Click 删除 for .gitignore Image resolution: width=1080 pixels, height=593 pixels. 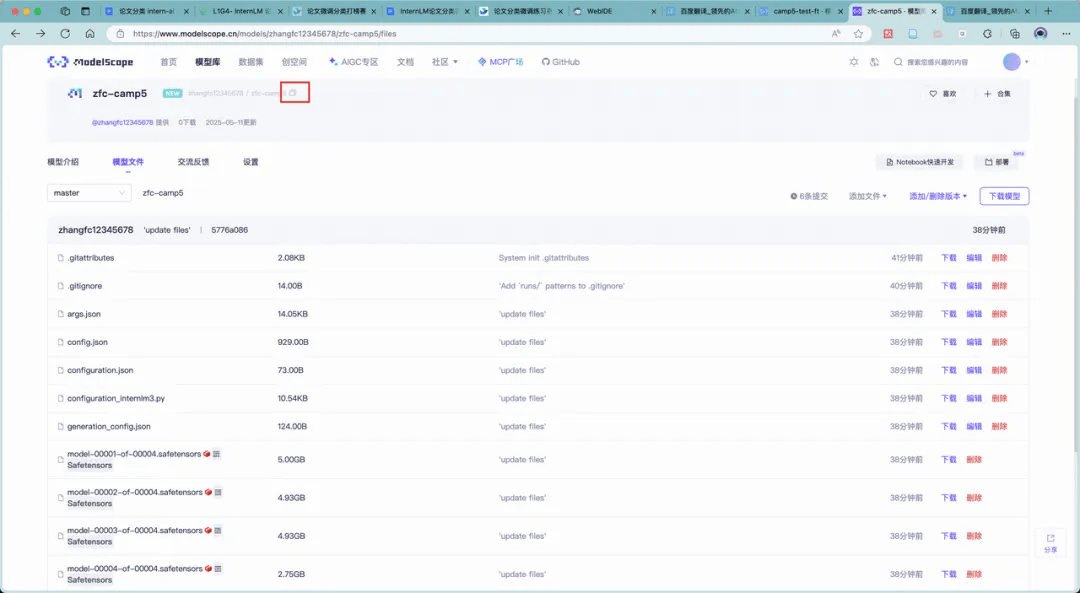[999, 286]
